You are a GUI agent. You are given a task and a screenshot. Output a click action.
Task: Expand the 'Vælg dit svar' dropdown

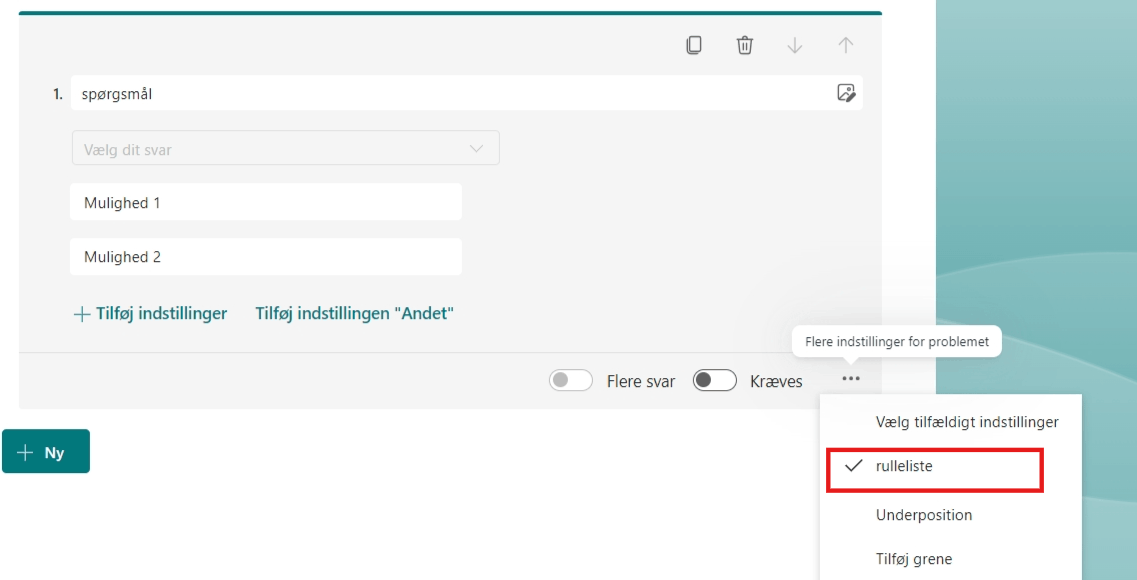286,148
